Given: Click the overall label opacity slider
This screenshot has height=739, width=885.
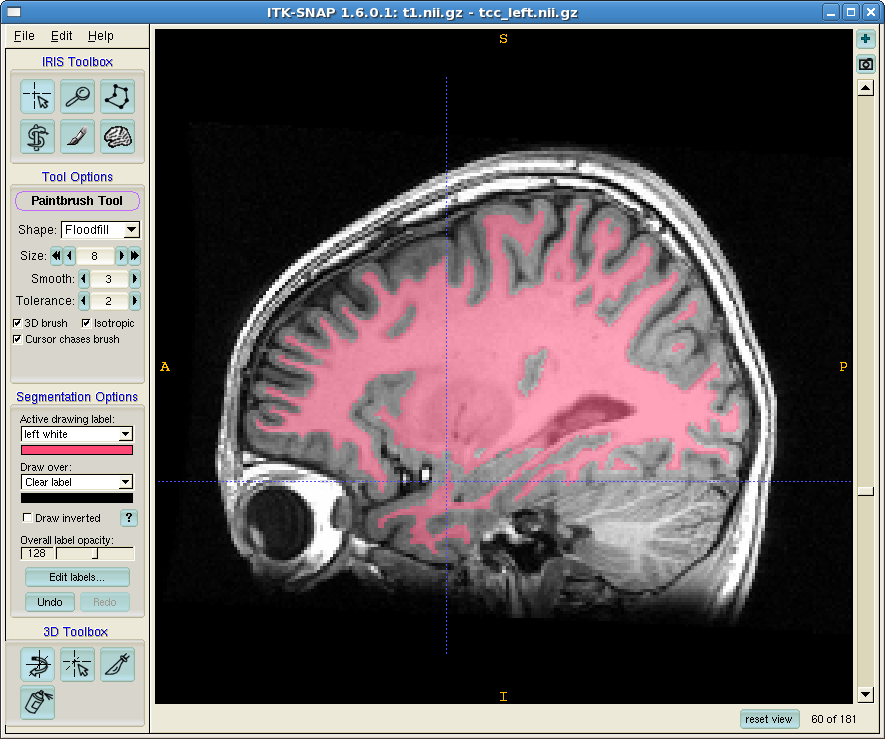Looking at the screenshot, I should pyautogui.click(x=95, y=553).
